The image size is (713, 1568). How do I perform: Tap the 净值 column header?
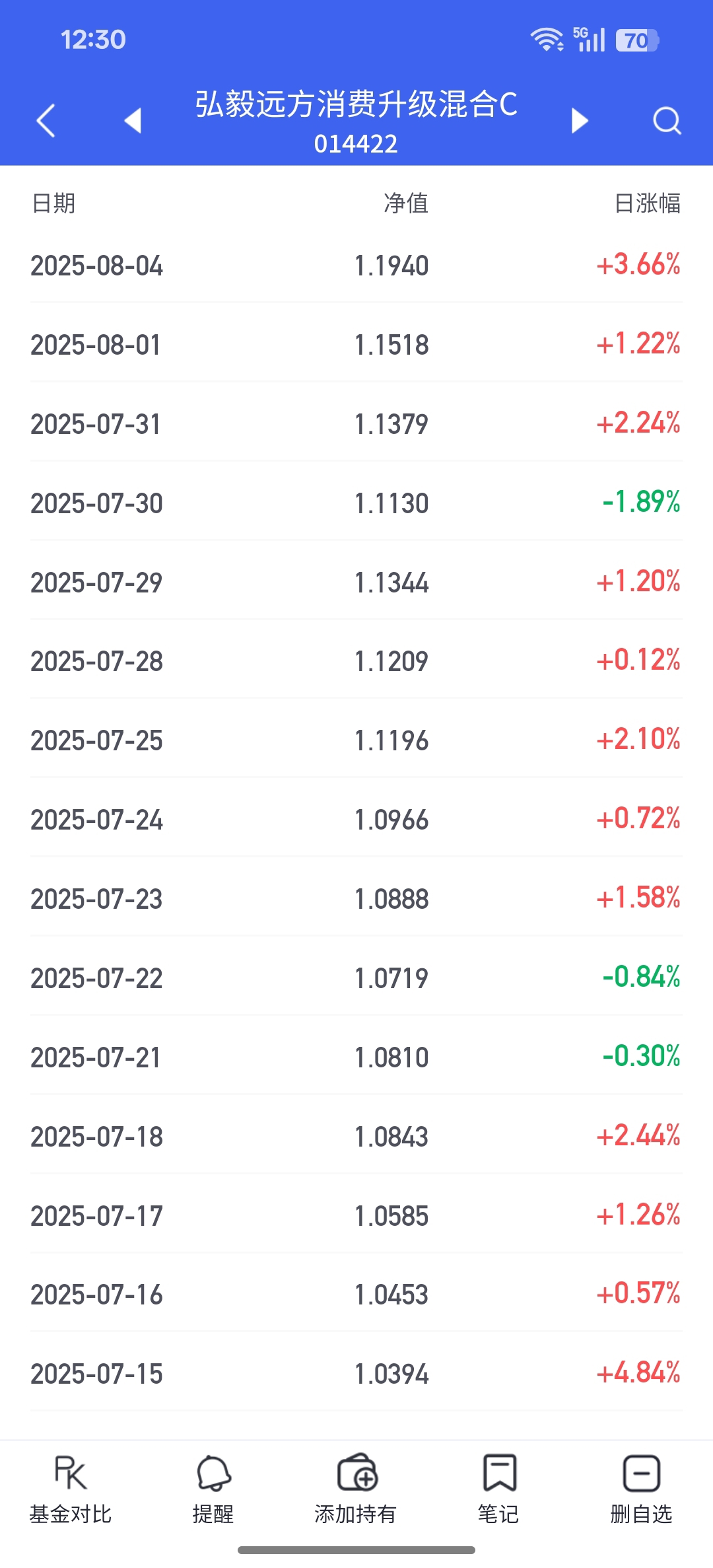pos(406,203)
